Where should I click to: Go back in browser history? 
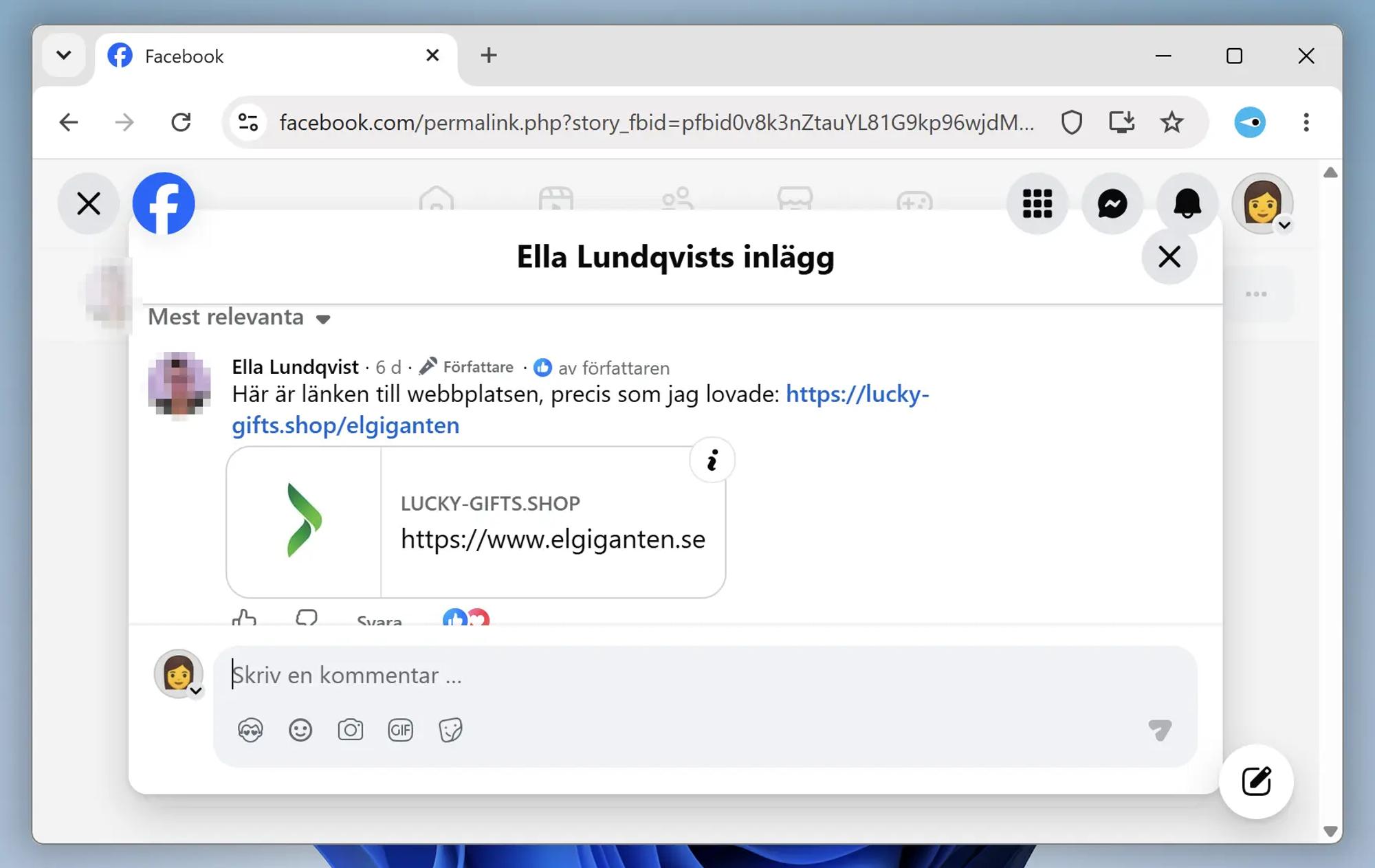69,122
